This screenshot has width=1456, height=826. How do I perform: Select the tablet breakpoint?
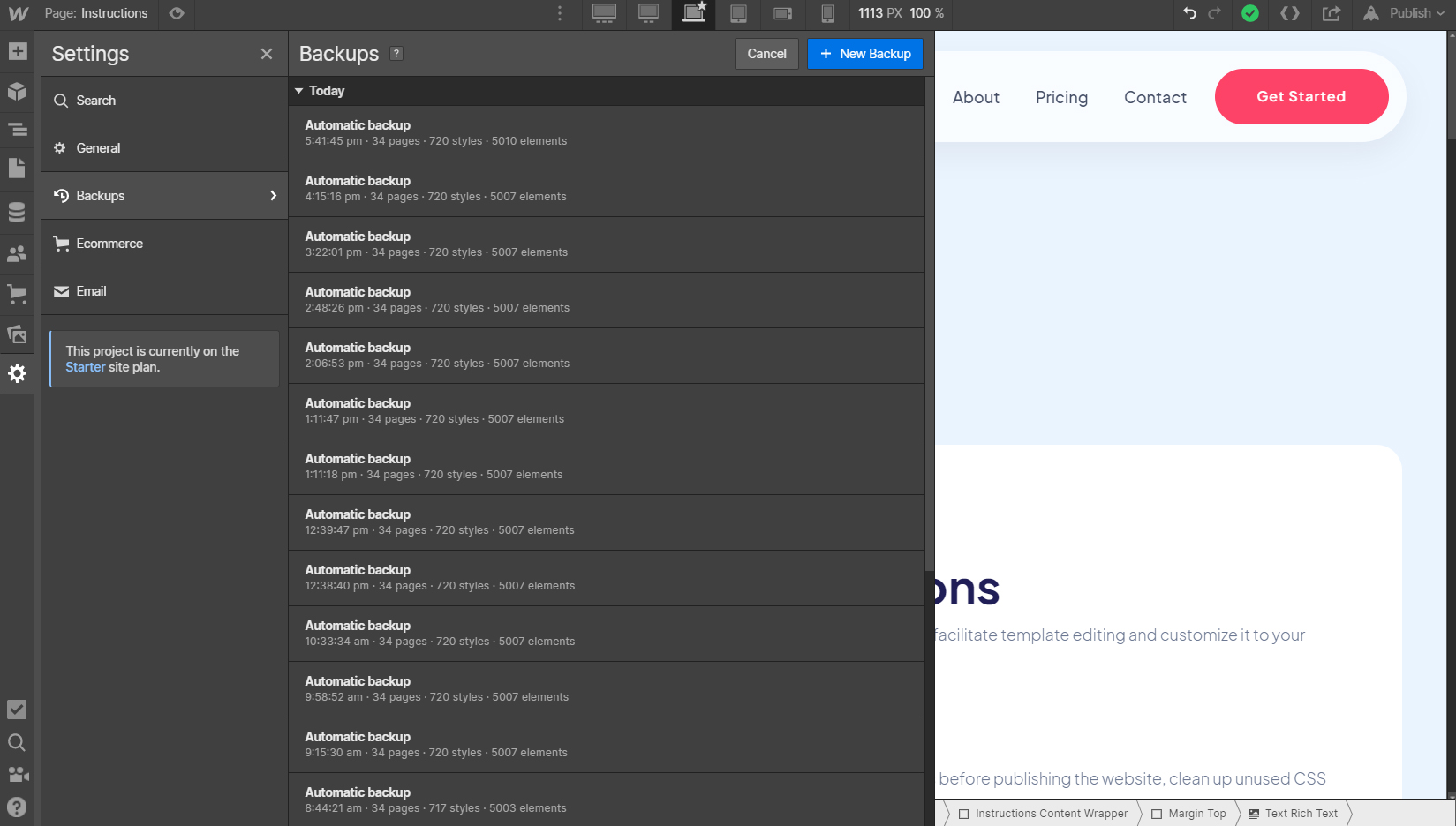pyautogui.click(x=739, y=13)
